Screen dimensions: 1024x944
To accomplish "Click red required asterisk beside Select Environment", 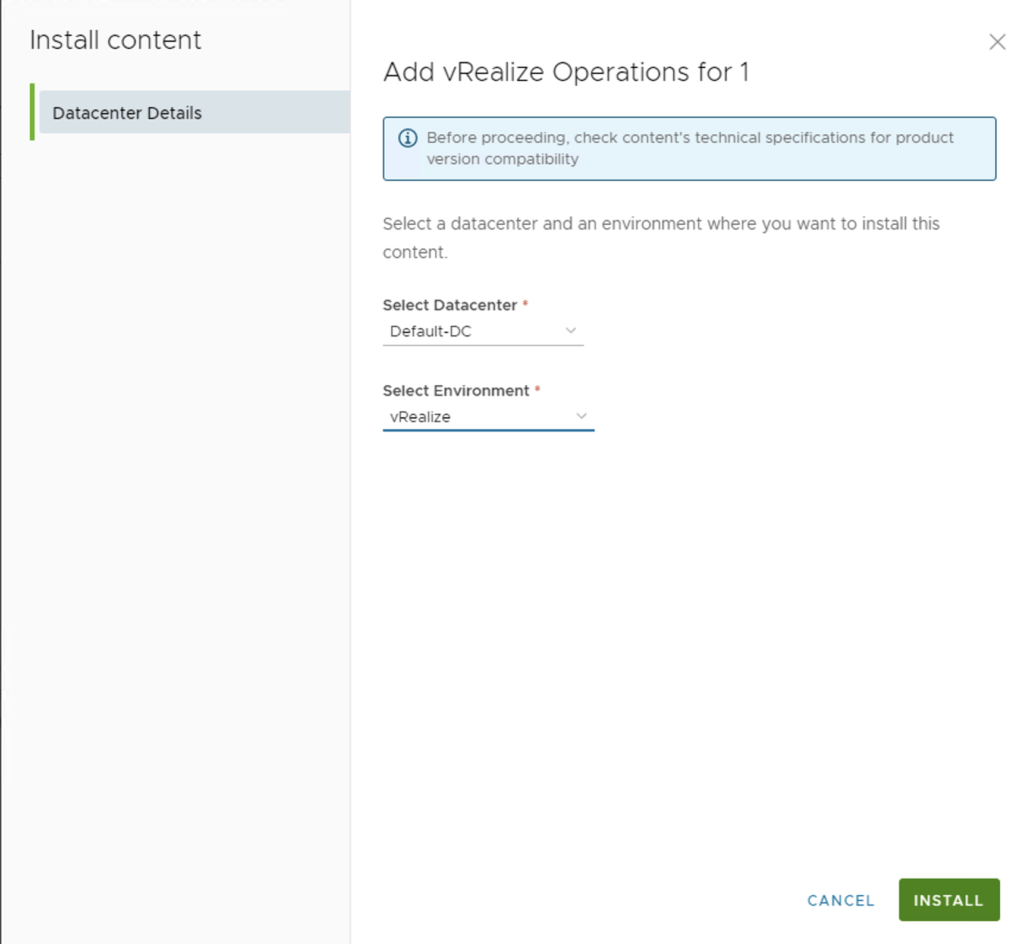I will coord(538,390).
